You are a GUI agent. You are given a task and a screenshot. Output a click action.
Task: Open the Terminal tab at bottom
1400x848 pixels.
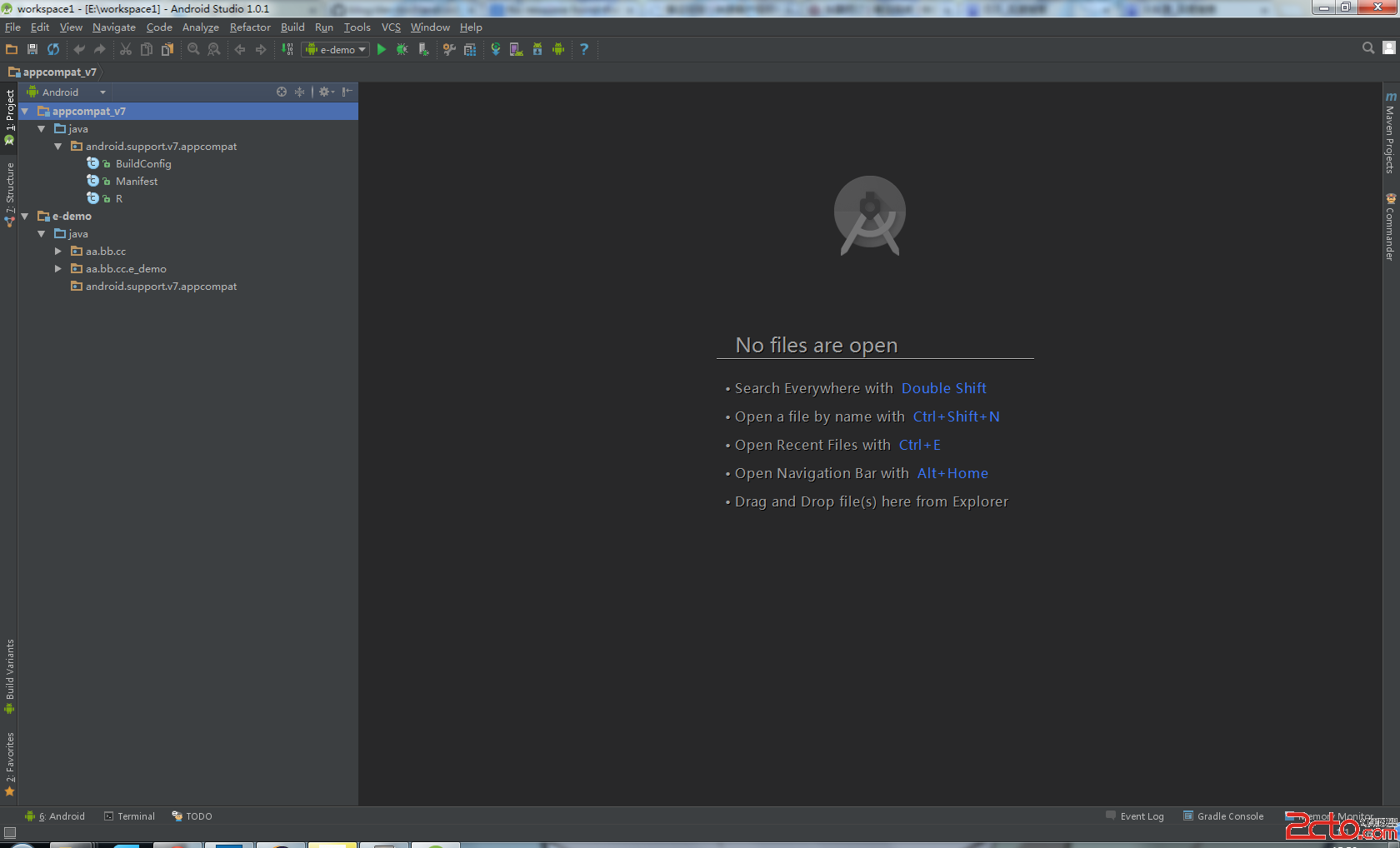130,816
